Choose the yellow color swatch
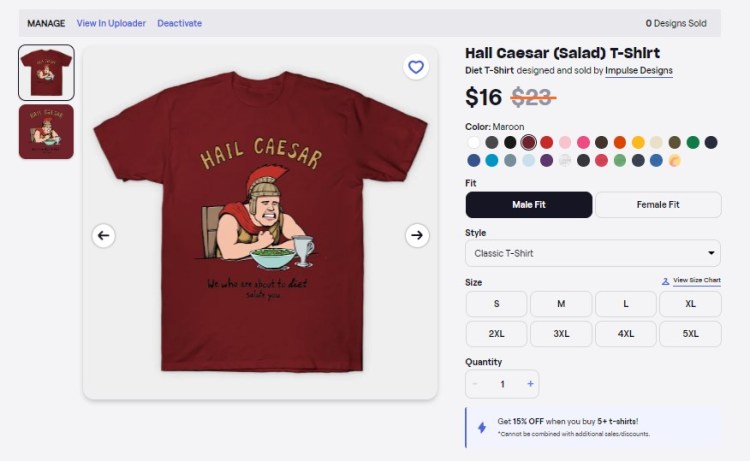The image size is (750, 461). [638, 142]
